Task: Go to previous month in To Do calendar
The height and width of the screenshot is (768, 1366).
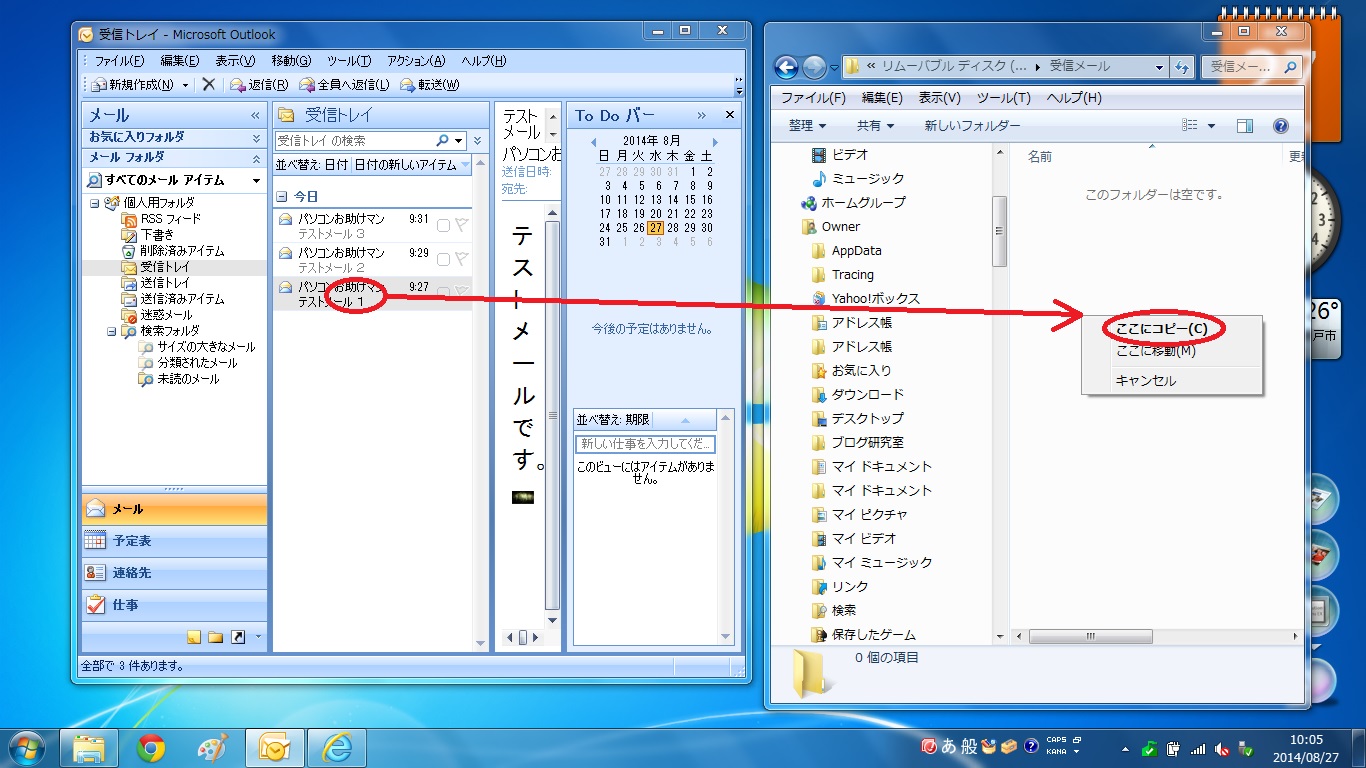Action: tap(594, 141)
